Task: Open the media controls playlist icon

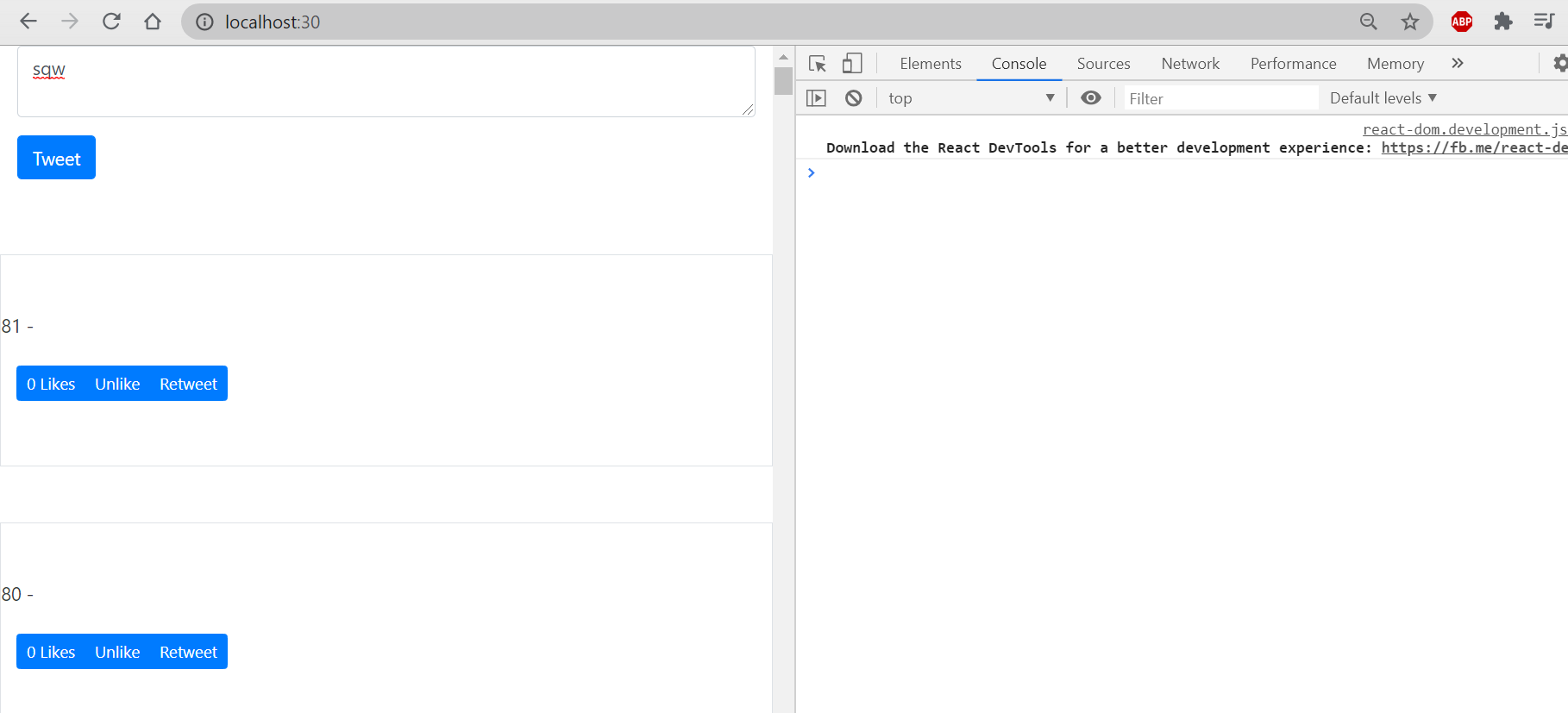Action: tap(1544, 22)
